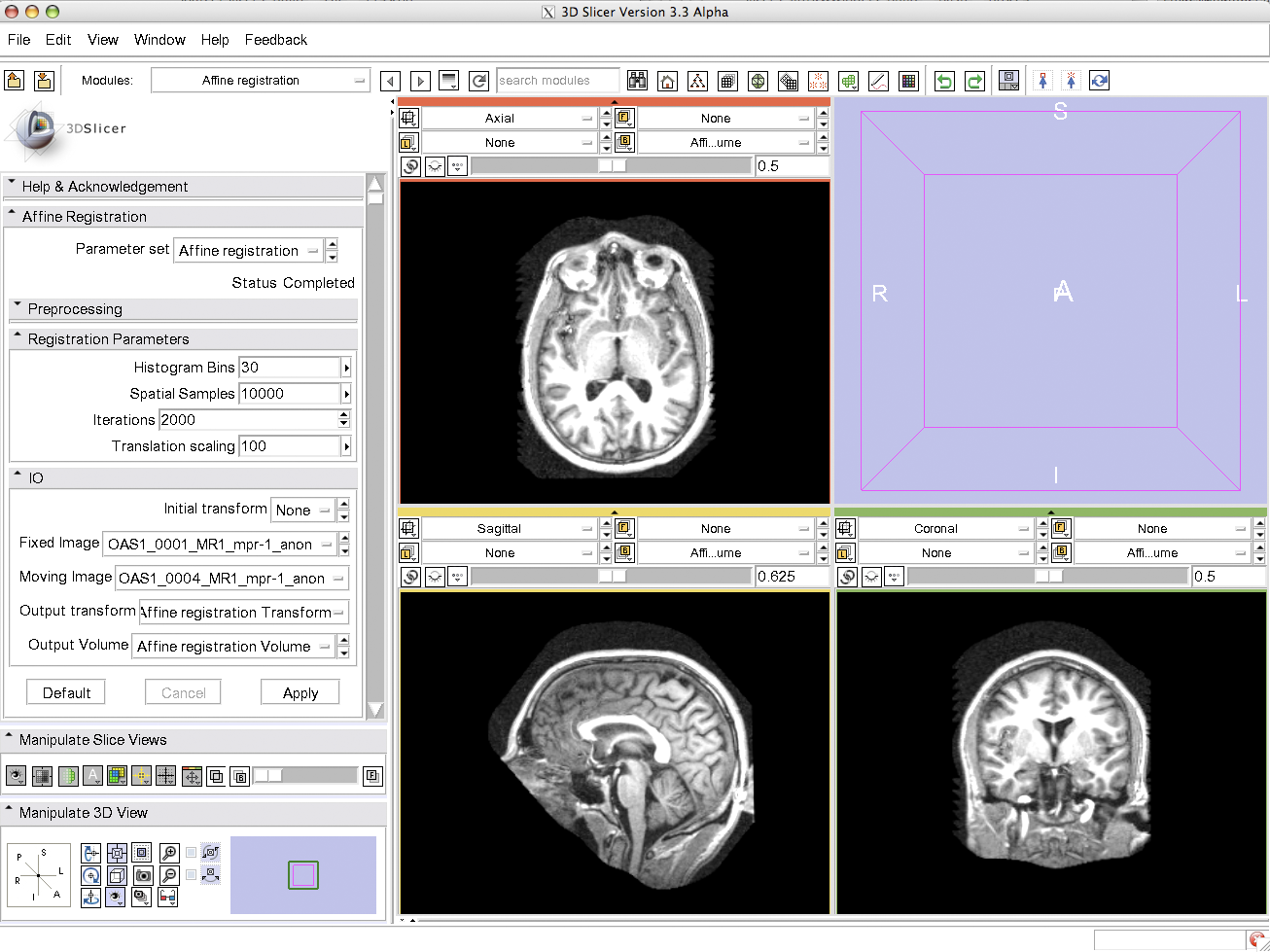Zoom in the 3D view with magnifier plus
Image resolution: width=1270 pixels, height=952 pixels.
click(x=169, y=854)
